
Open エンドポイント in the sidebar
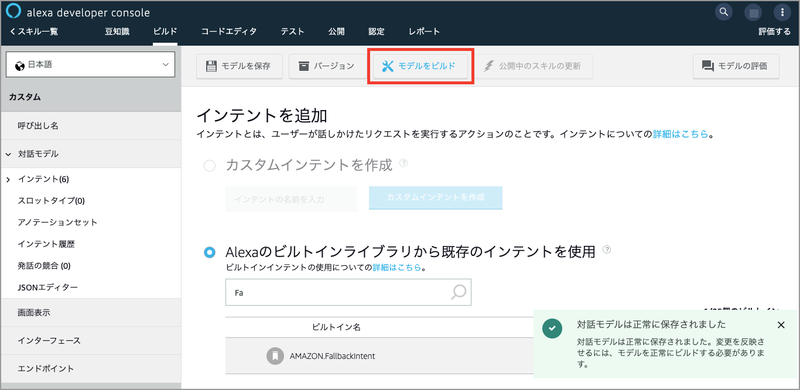click(91, 369)
